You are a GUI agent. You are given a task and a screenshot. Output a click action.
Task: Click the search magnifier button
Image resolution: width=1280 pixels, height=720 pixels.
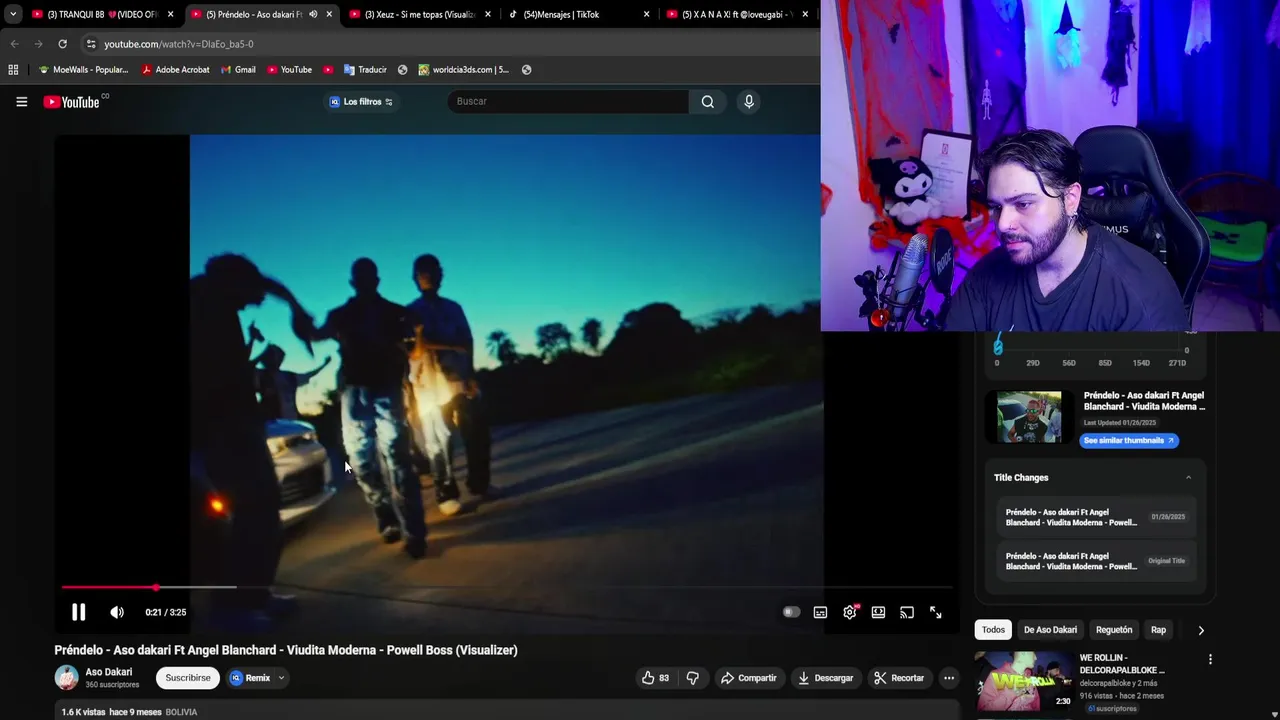coord(707,101)
